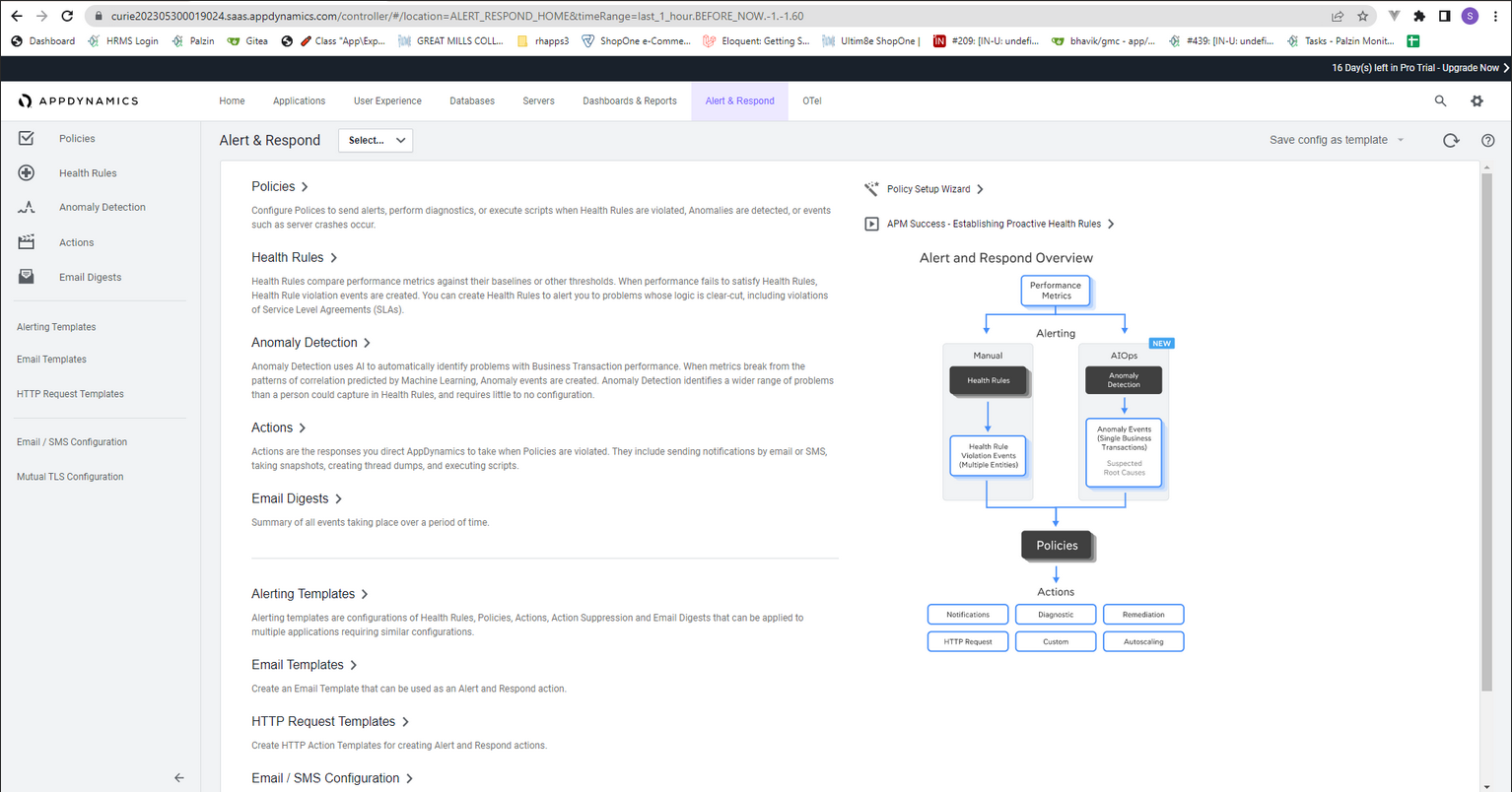
Task: Expand the Anomaly Detection heading chevron
Action: click(x=367, y=343)
